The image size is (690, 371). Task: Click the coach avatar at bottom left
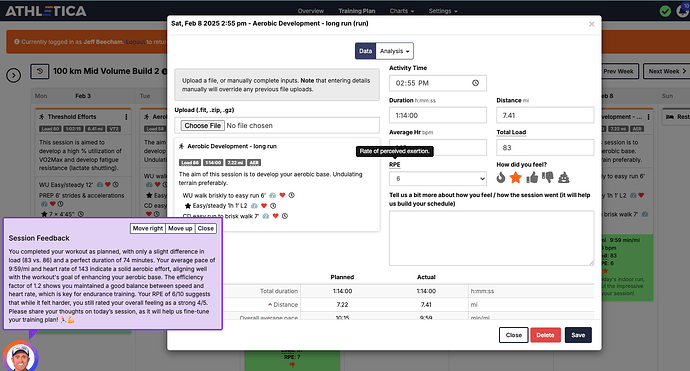(21, 357)
